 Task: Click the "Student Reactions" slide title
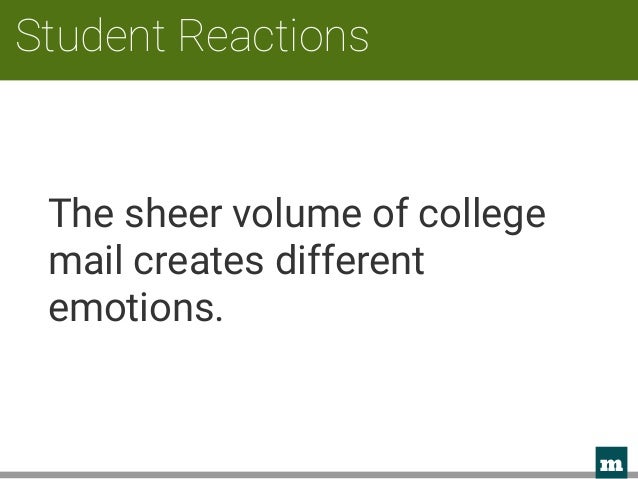point(192,36)
